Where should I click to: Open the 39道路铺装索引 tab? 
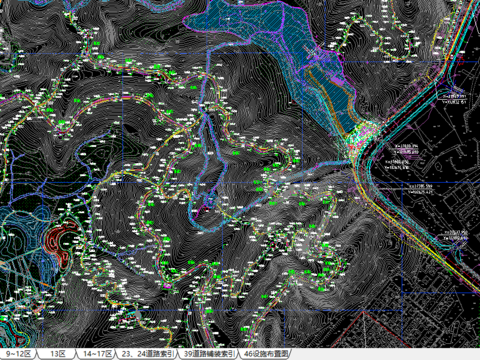click(x=210, y=354)
